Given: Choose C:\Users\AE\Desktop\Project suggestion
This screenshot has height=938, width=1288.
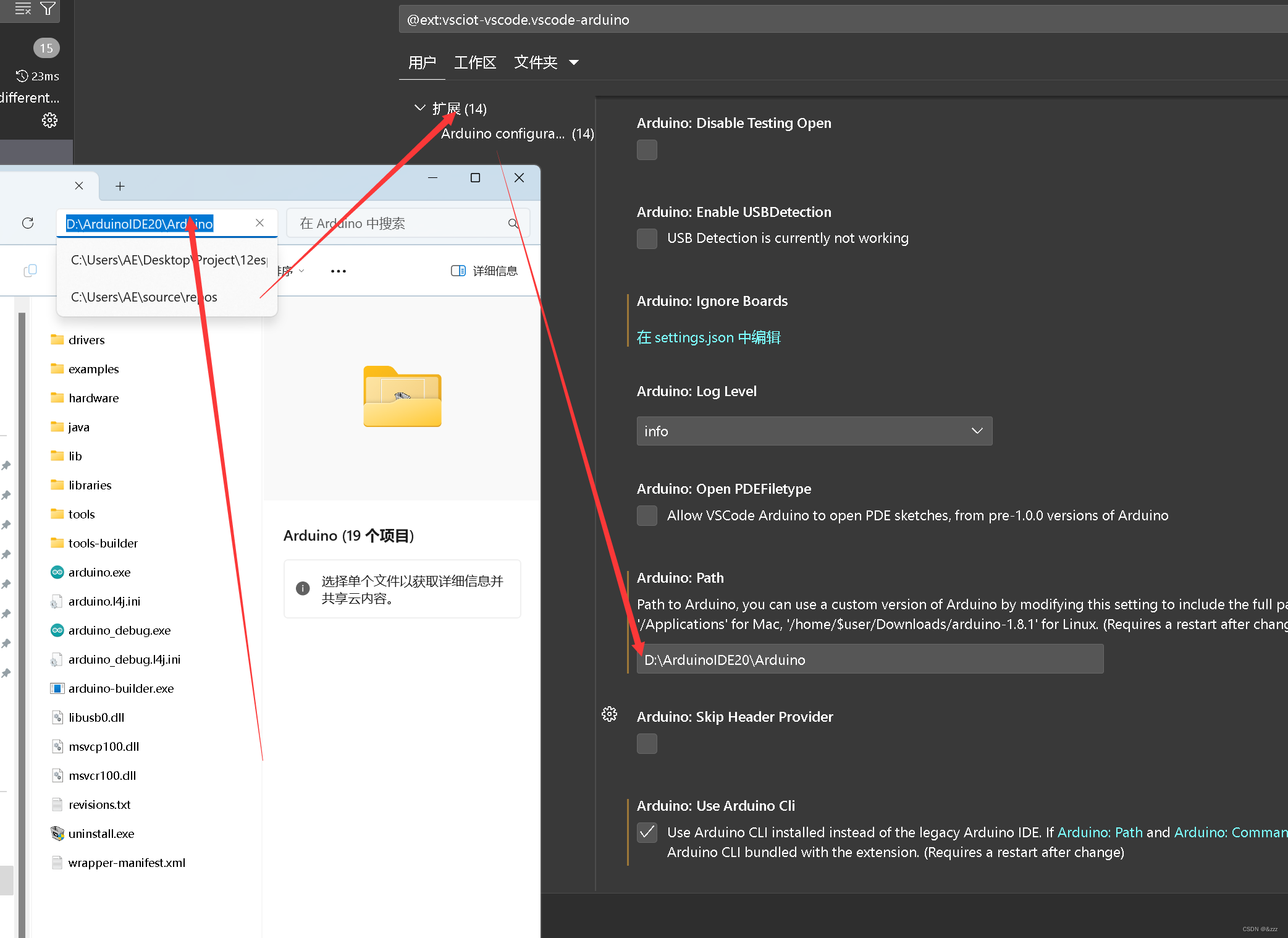Looking at the screenshot, I should click(x=169, y=260).
